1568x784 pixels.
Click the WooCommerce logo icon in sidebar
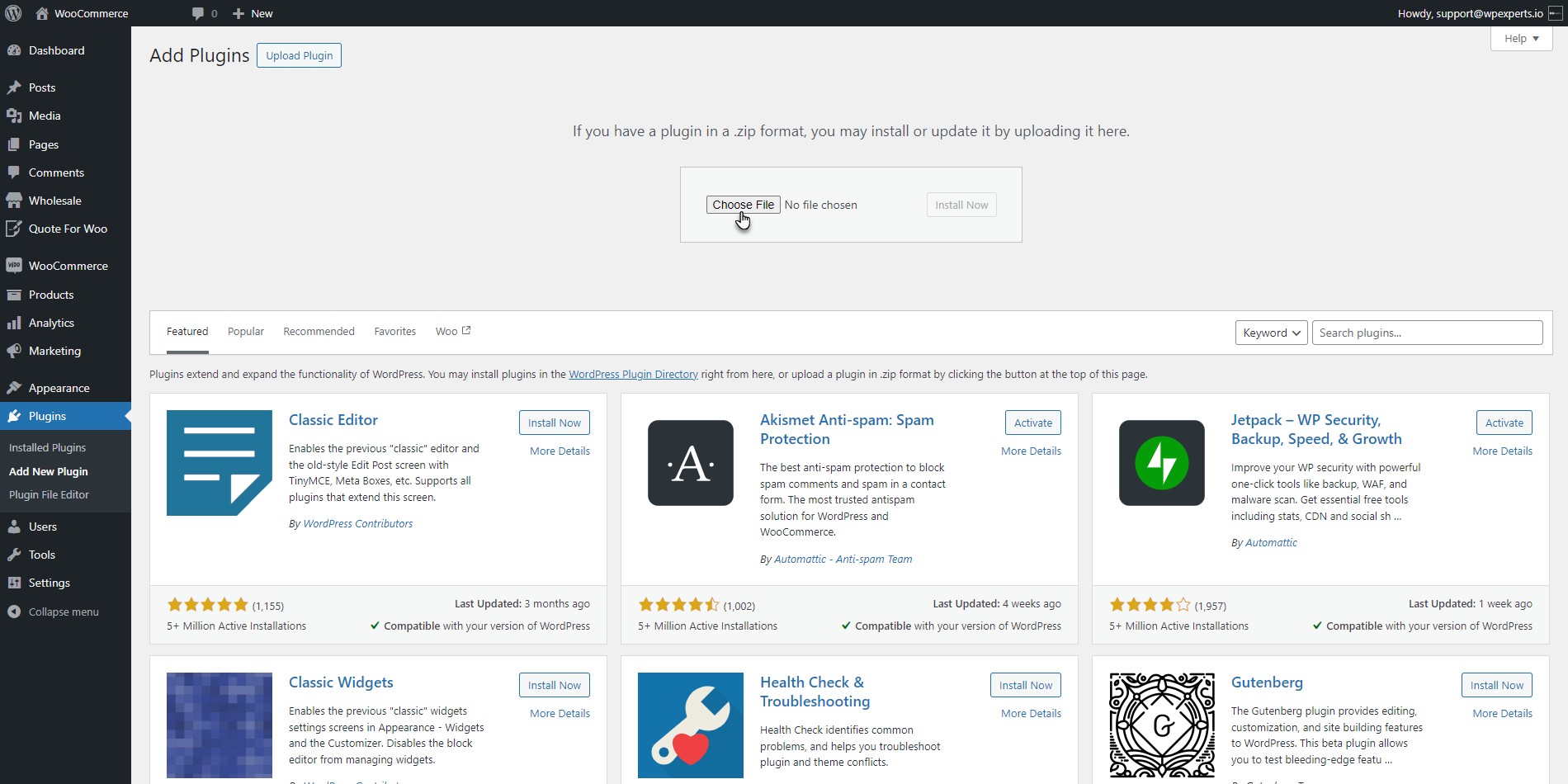pyautogui.click(x=14, y=266)
